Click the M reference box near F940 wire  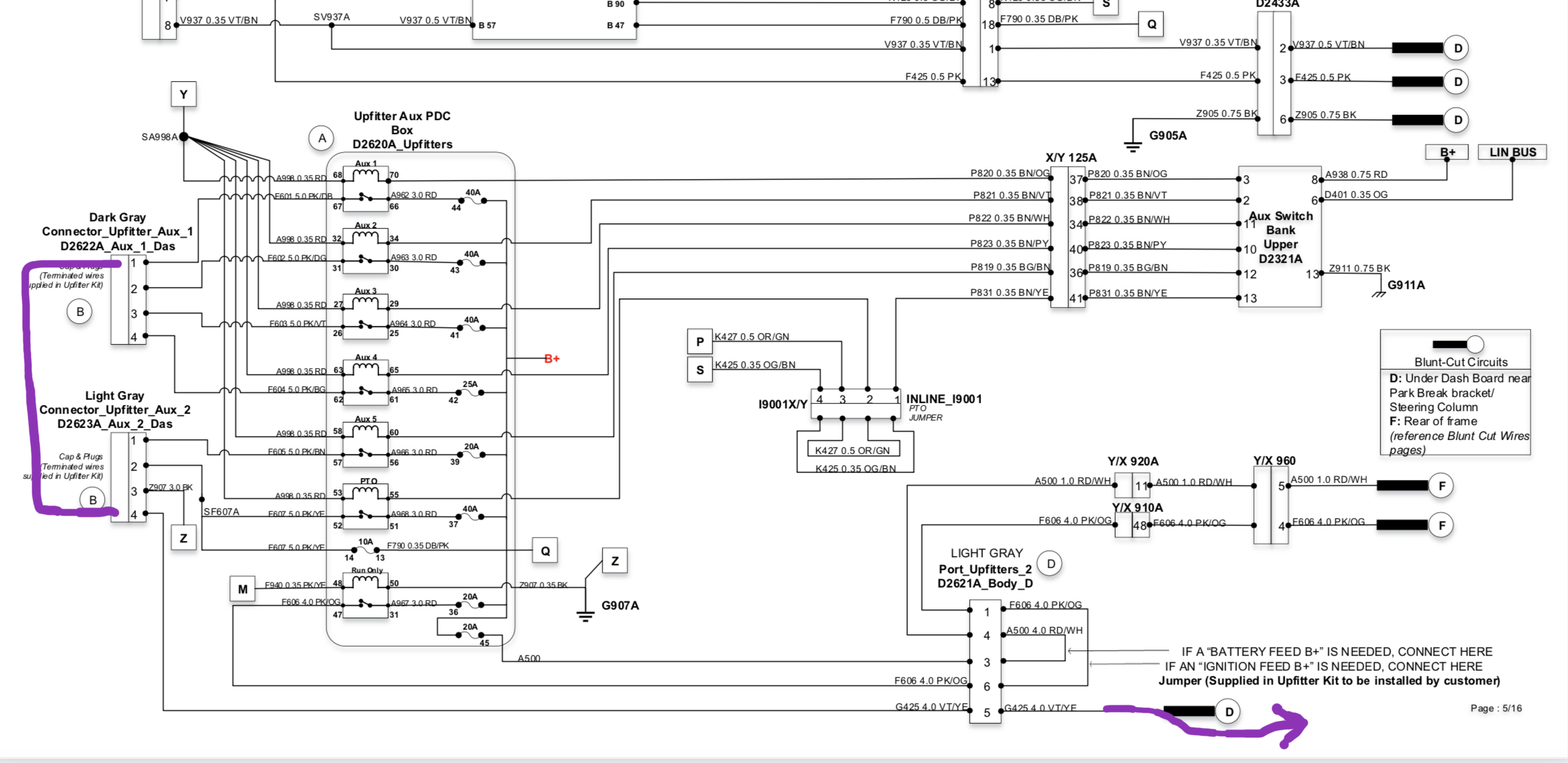(243, 589)
